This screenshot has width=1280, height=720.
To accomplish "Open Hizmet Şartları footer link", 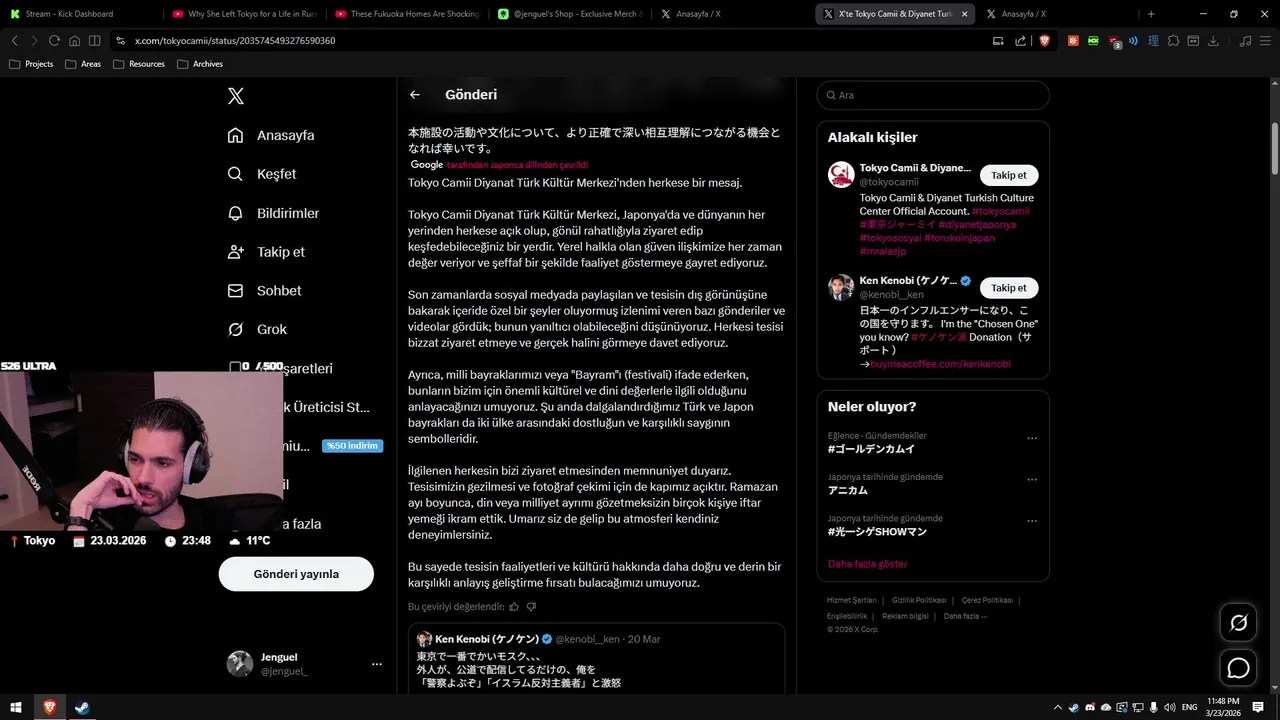I will tap(852, 600).
